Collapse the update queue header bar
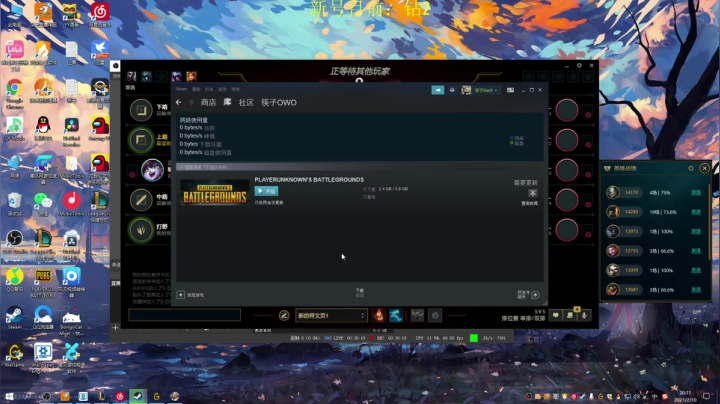Screen dimensions: 720x404 click(360, 167)
